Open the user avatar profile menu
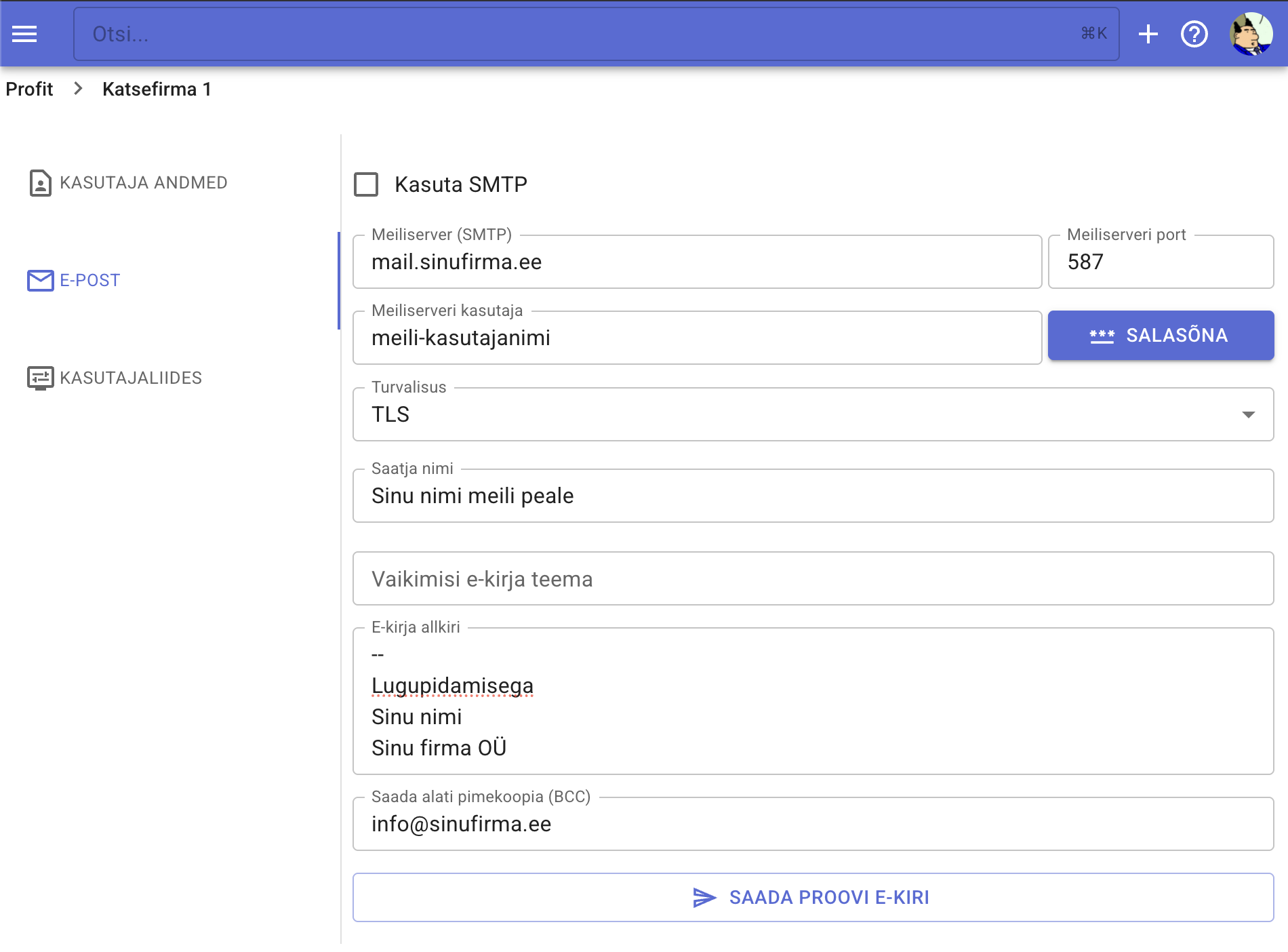1288x952 pixels. 1251,34
